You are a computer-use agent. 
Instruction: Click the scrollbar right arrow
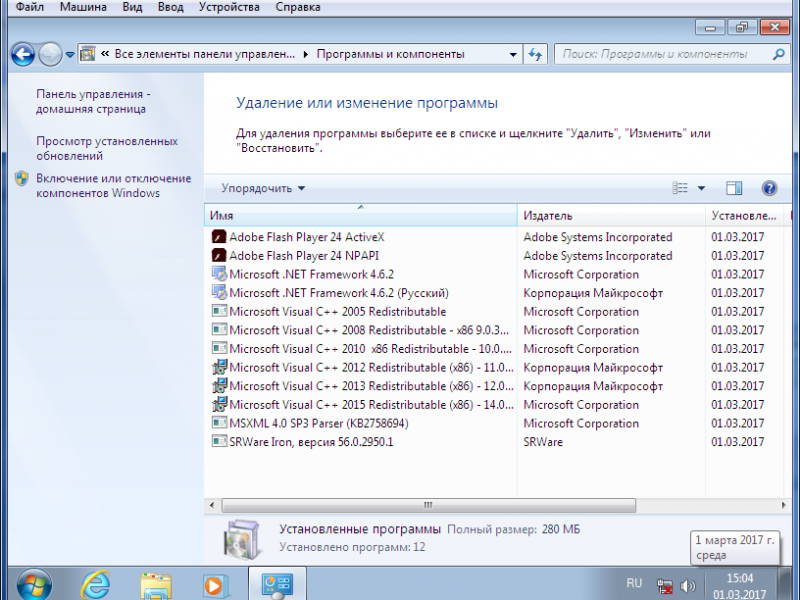pyautogui.click(x=784, y=506)
